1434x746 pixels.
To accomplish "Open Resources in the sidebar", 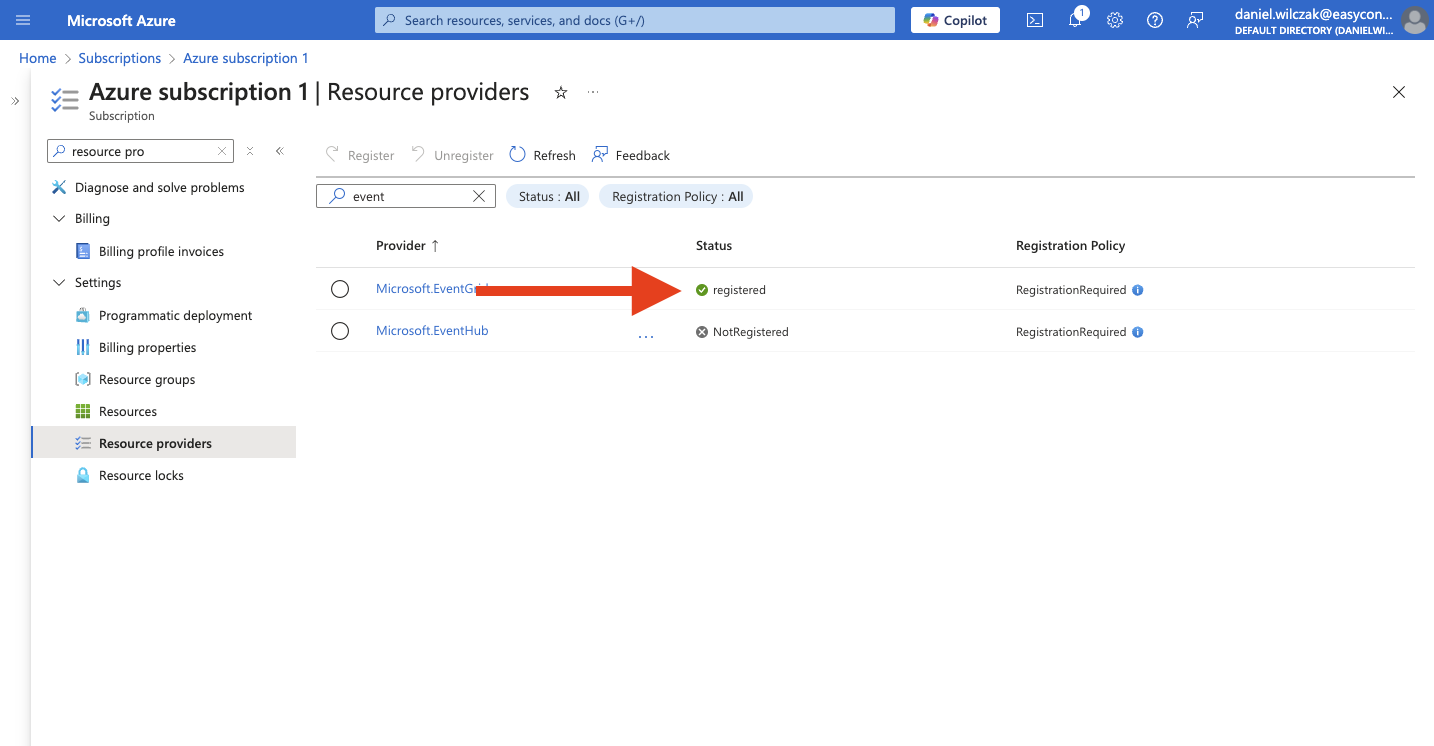I will click(128, 411).
